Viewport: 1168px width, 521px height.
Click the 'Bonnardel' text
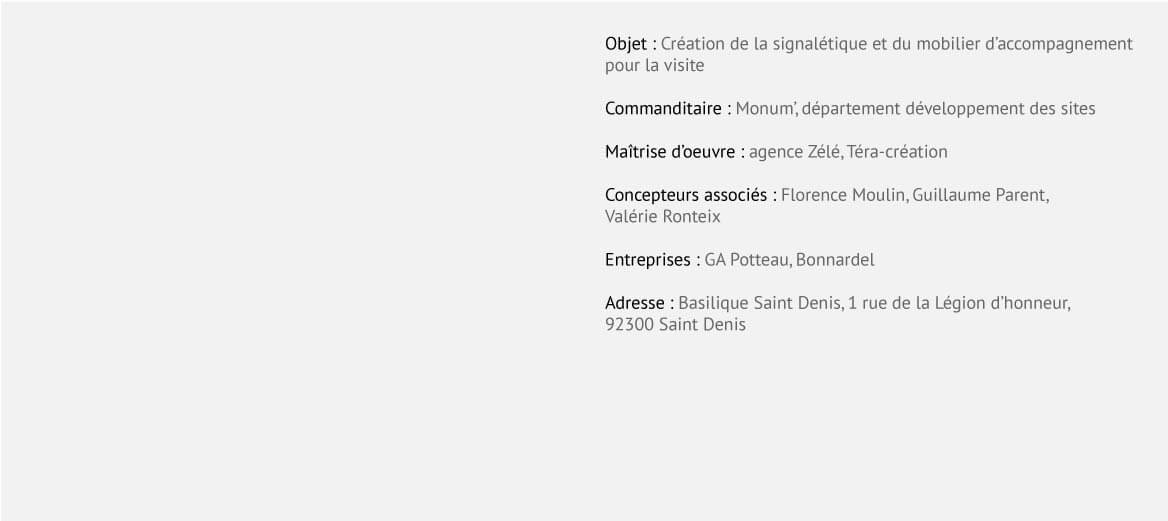835,260
